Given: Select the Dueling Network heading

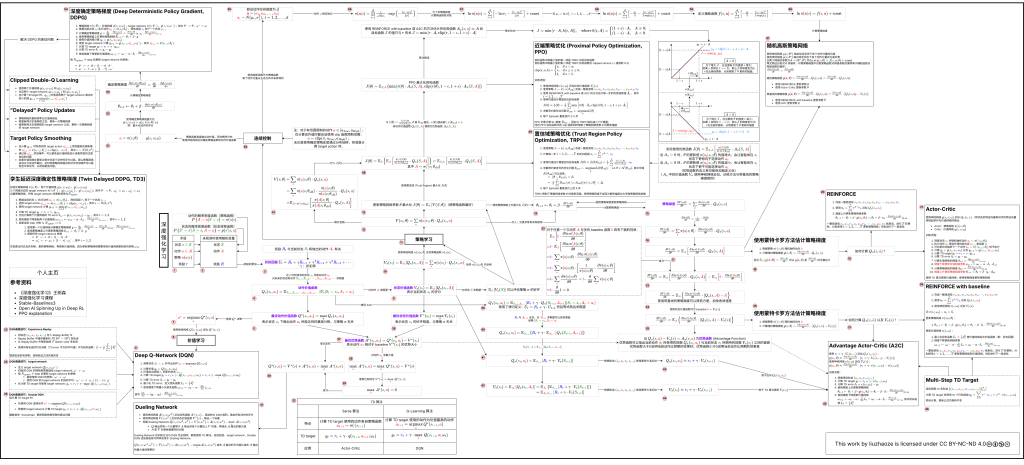Looking at the screenshot, I should pyautogui.click(x=156, y=409).
